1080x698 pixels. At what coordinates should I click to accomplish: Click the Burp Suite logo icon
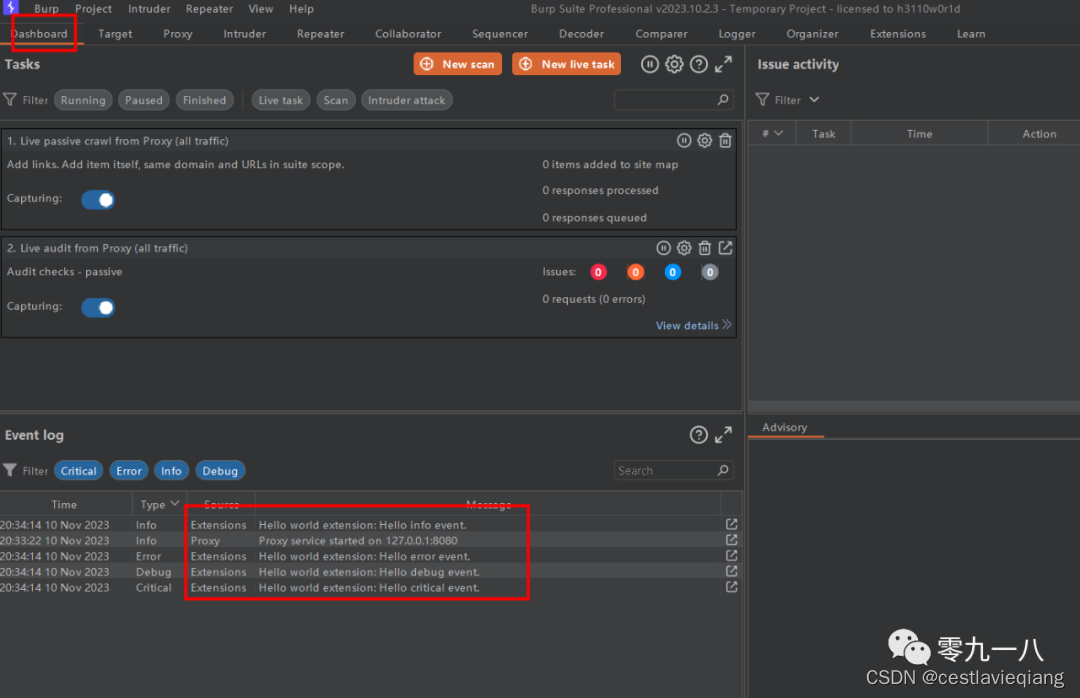[x=10, y=7]
